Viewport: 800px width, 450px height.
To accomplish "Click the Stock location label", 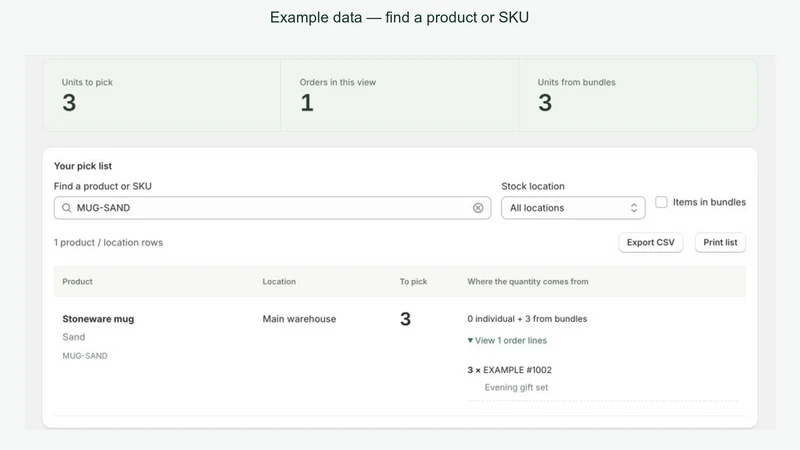I will 533,186.
